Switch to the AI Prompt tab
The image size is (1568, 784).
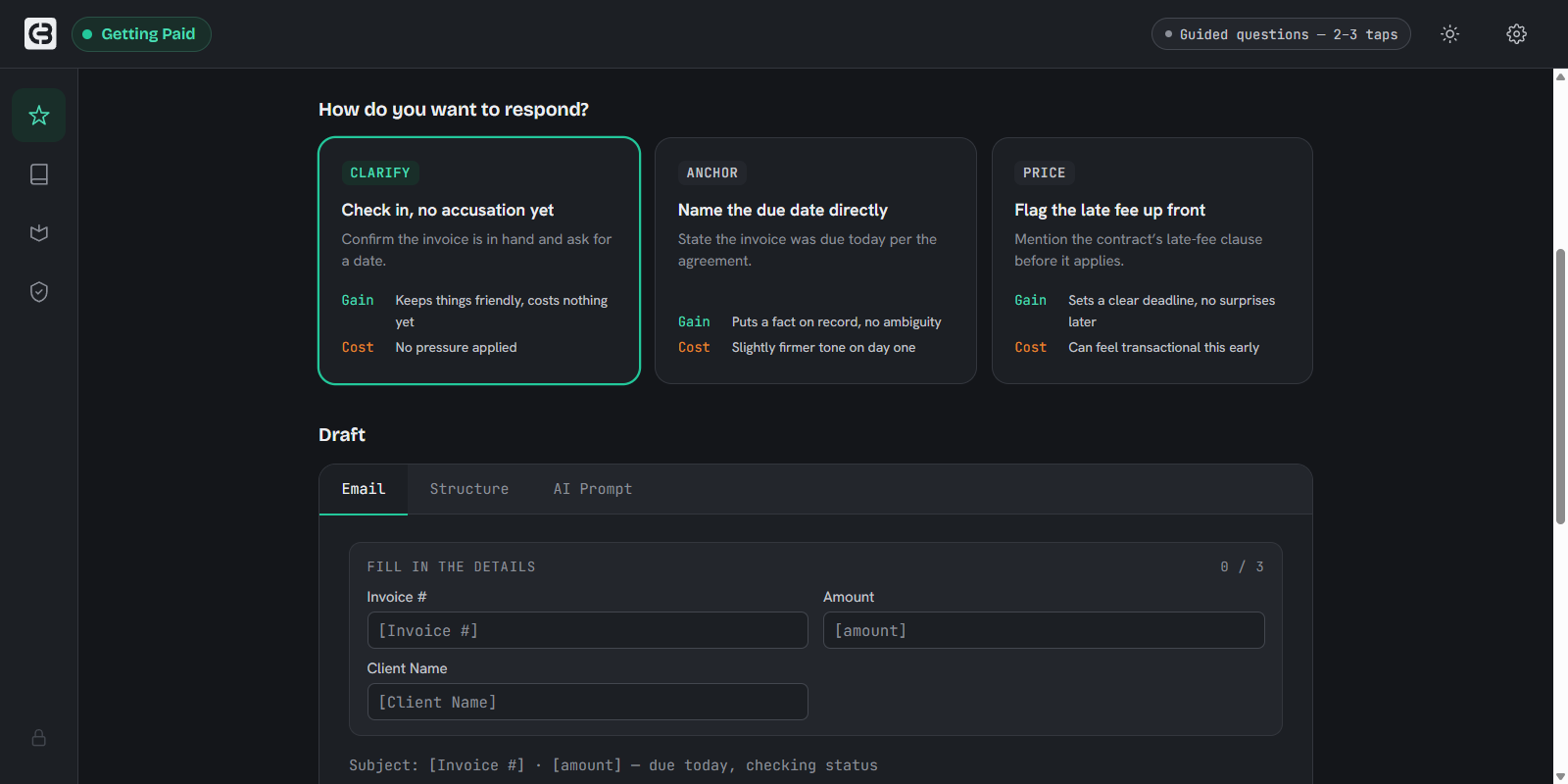593,489
